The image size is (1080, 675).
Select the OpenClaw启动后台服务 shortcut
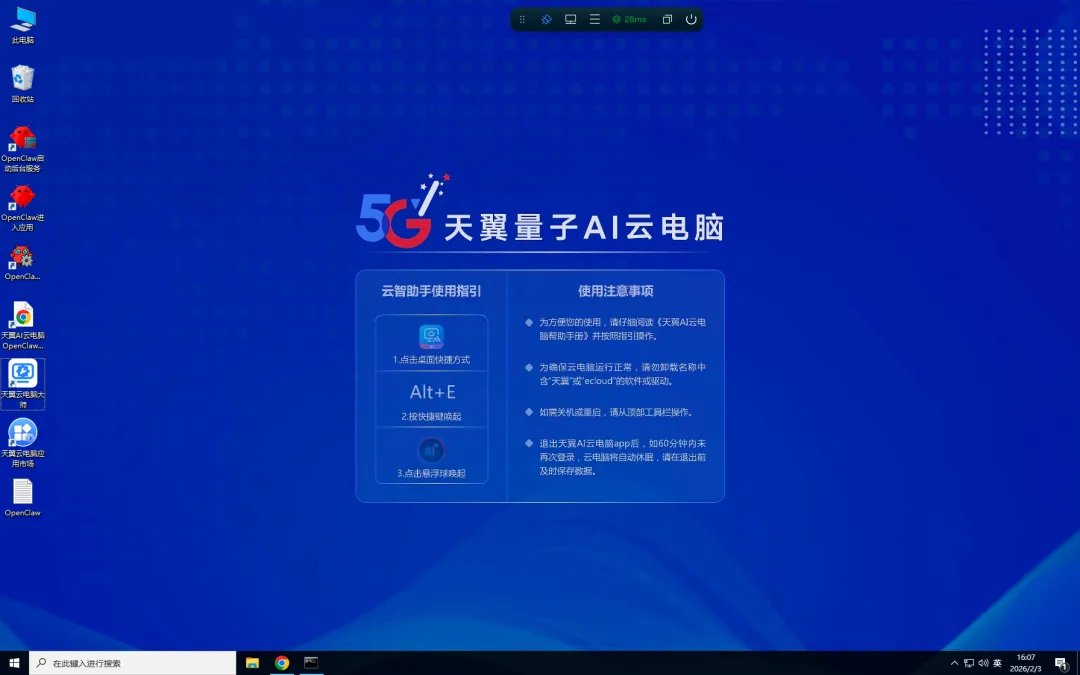23,148
